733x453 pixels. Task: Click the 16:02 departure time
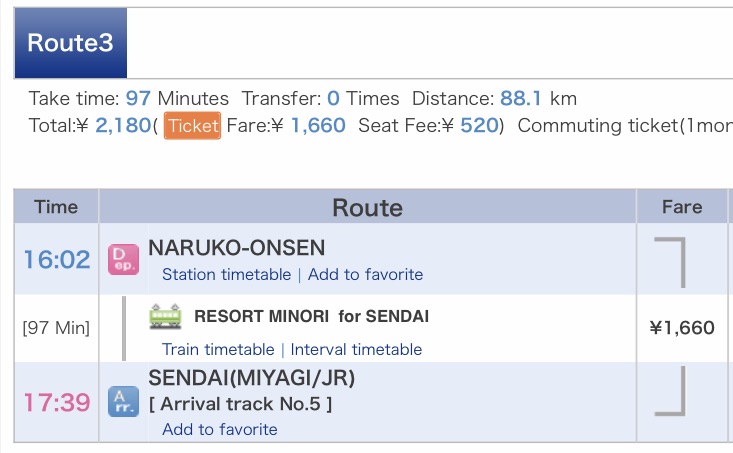click(x=57, y=260)
